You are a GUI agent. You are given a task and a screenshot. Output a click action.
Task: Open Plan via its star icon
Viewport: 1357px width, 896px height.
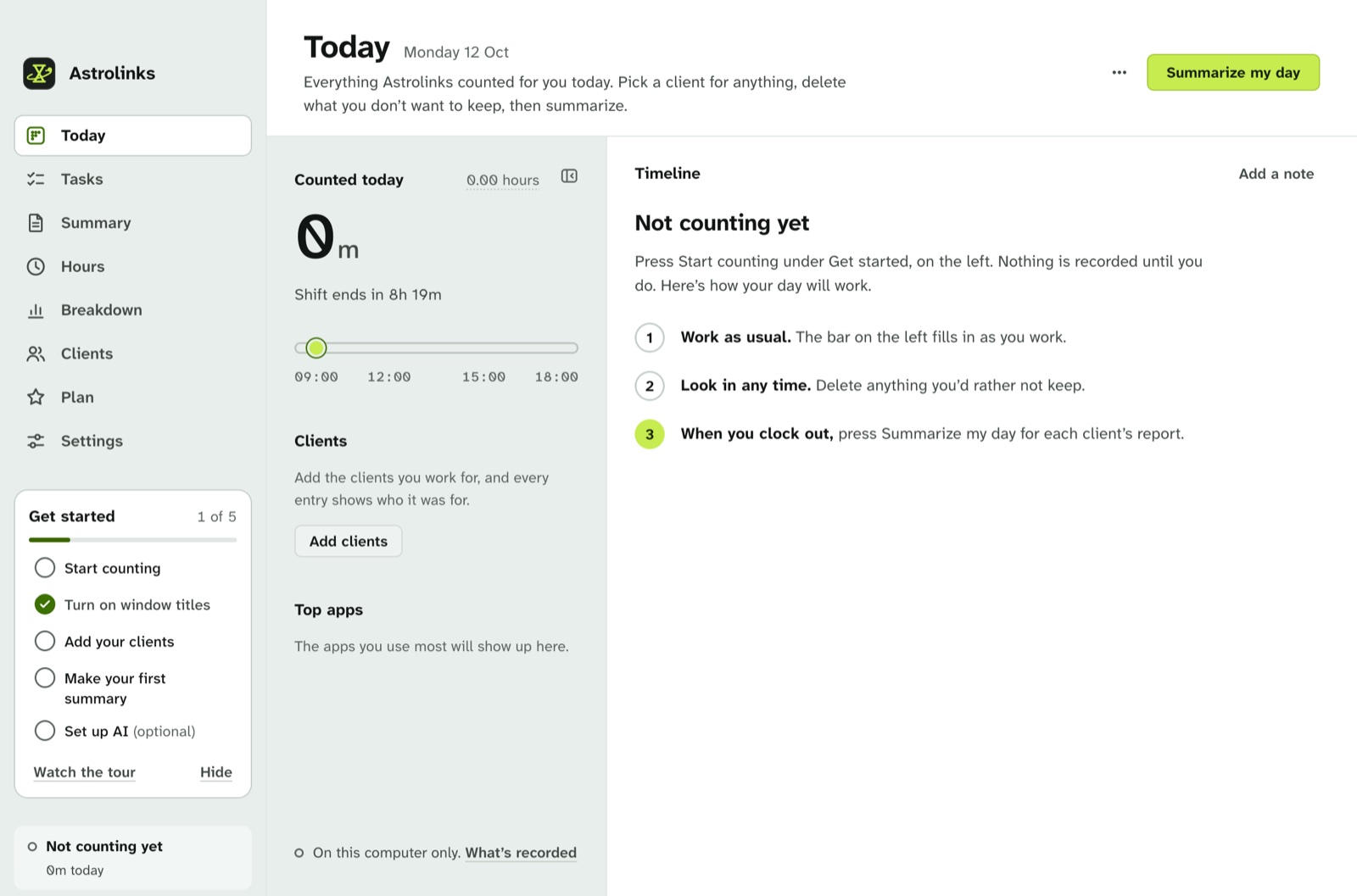point(36,397)
